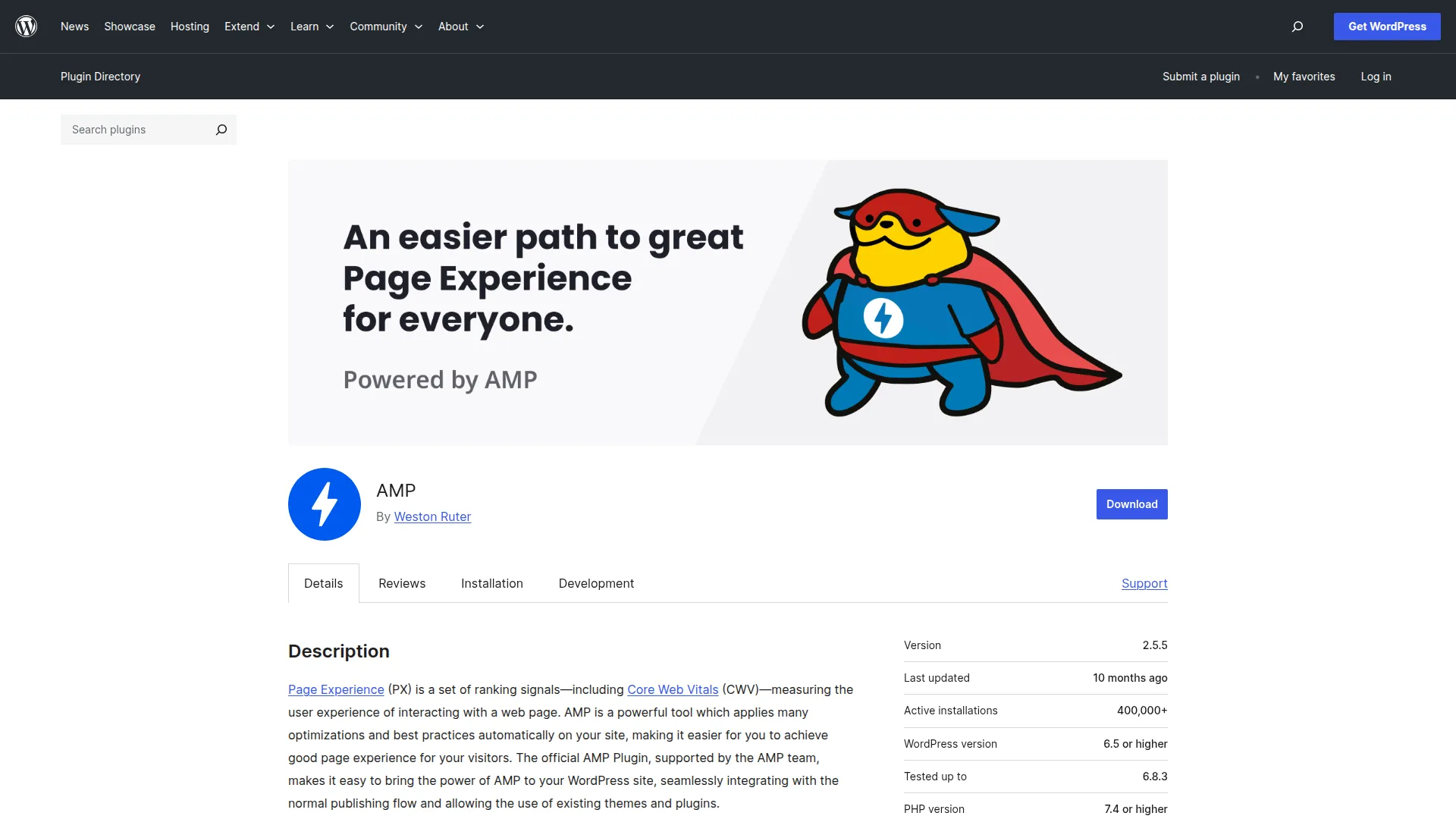The width and height of the screenshot is (1456, 819).
Task: Click the Get WordPress button
Action: tap(1387, 27)
